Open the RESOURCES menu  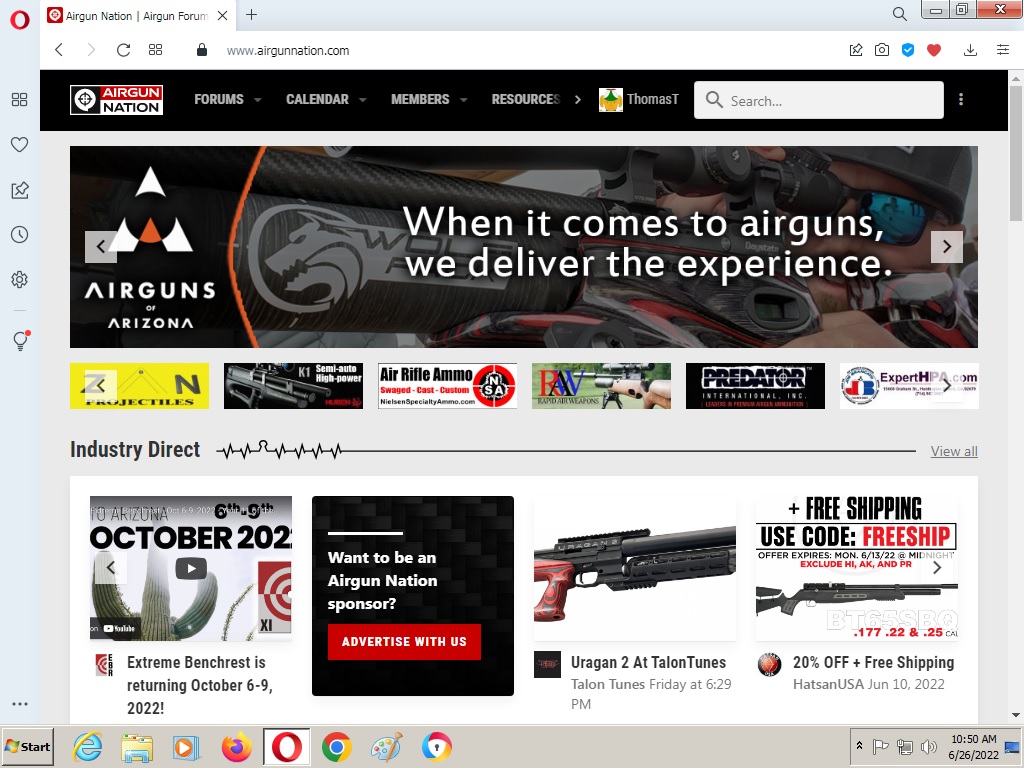(526, 99)
